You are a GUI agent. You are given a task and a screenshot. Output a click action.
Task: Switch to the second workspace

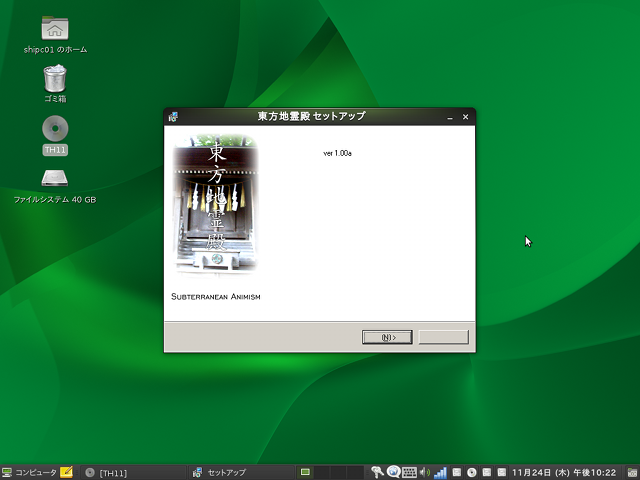point(322,472)
